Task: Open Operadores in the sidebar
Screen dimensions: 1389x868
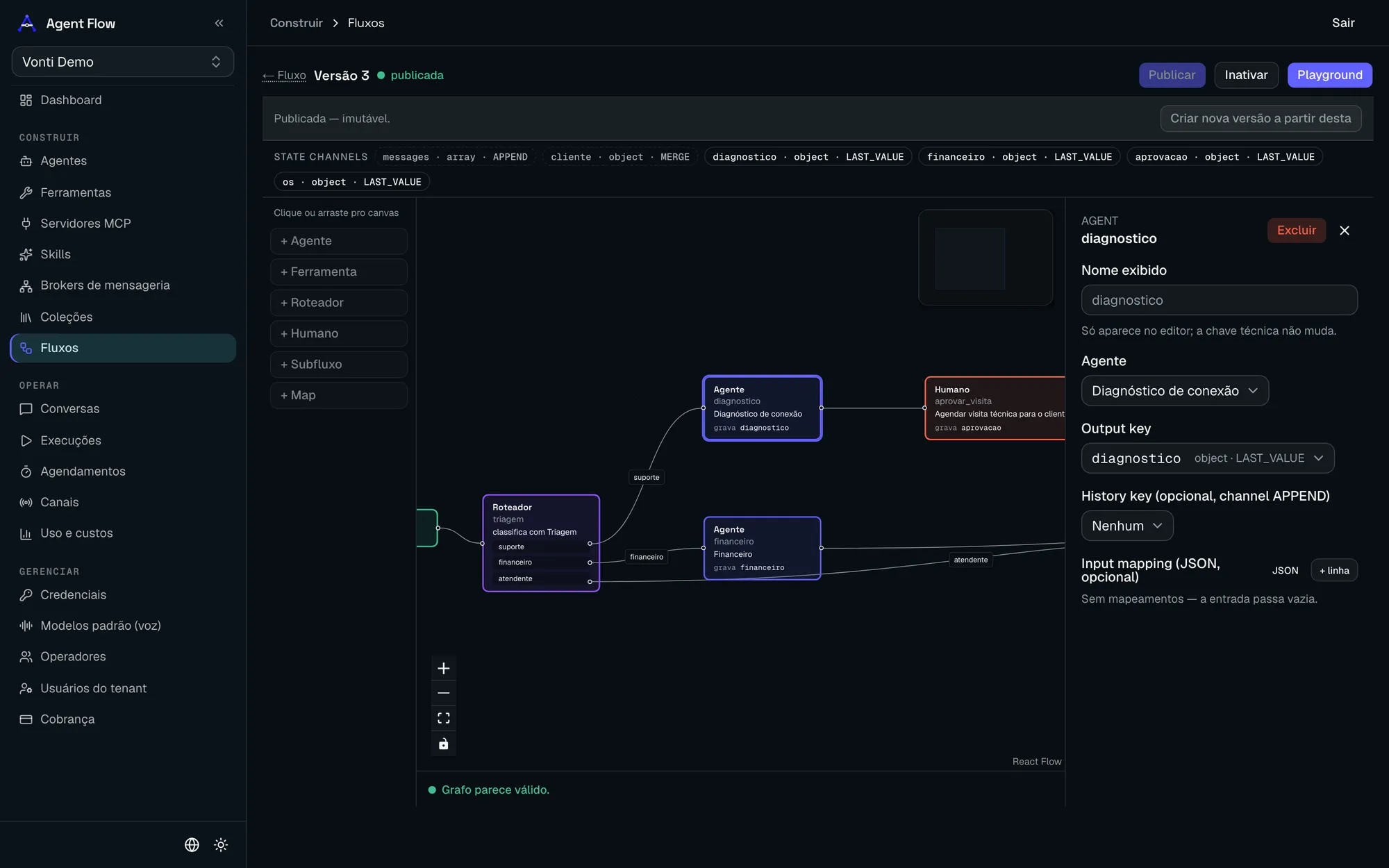Action: (123, 657)
